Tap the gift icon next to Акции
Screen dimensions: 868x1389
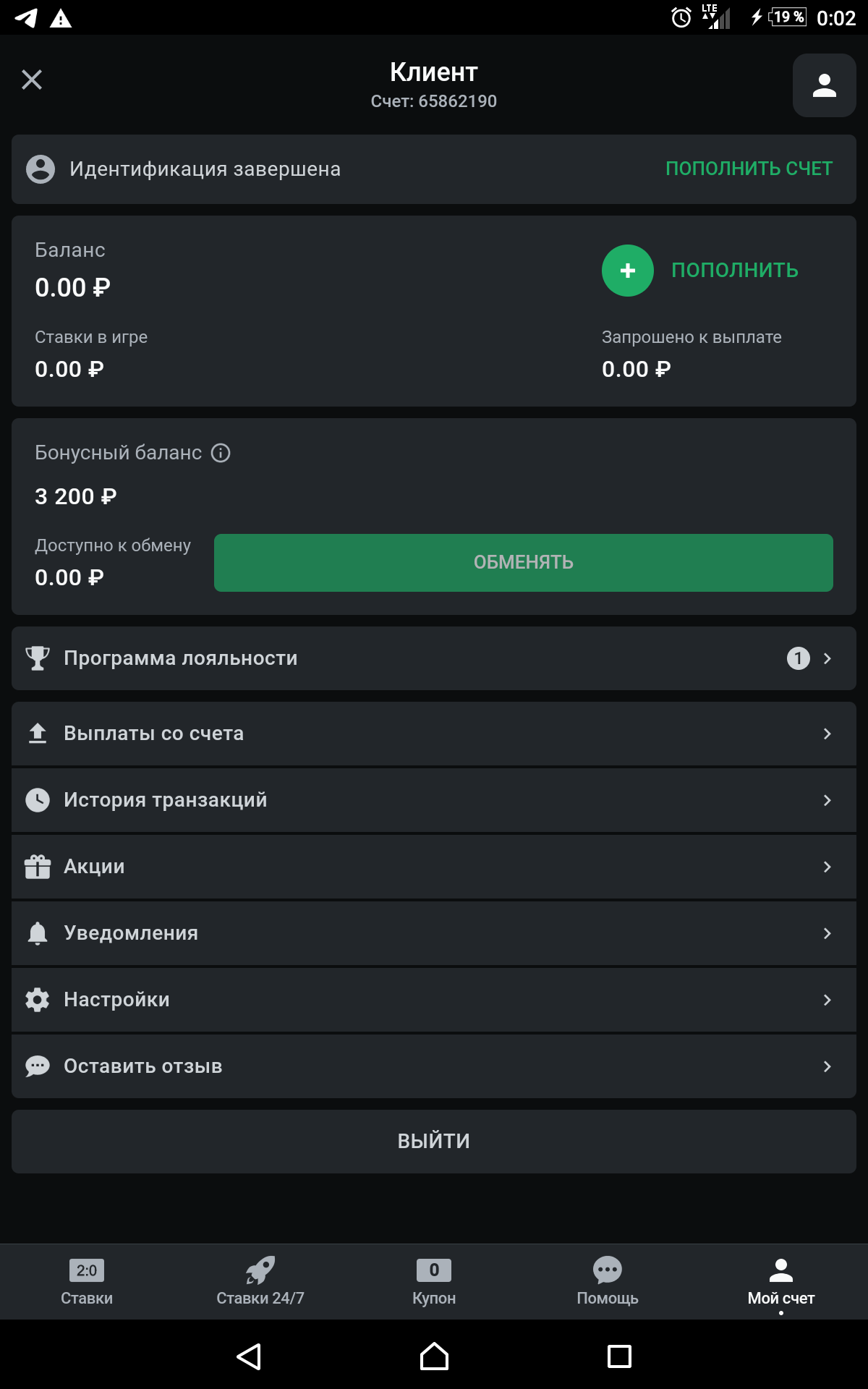[x=38, y=867]
